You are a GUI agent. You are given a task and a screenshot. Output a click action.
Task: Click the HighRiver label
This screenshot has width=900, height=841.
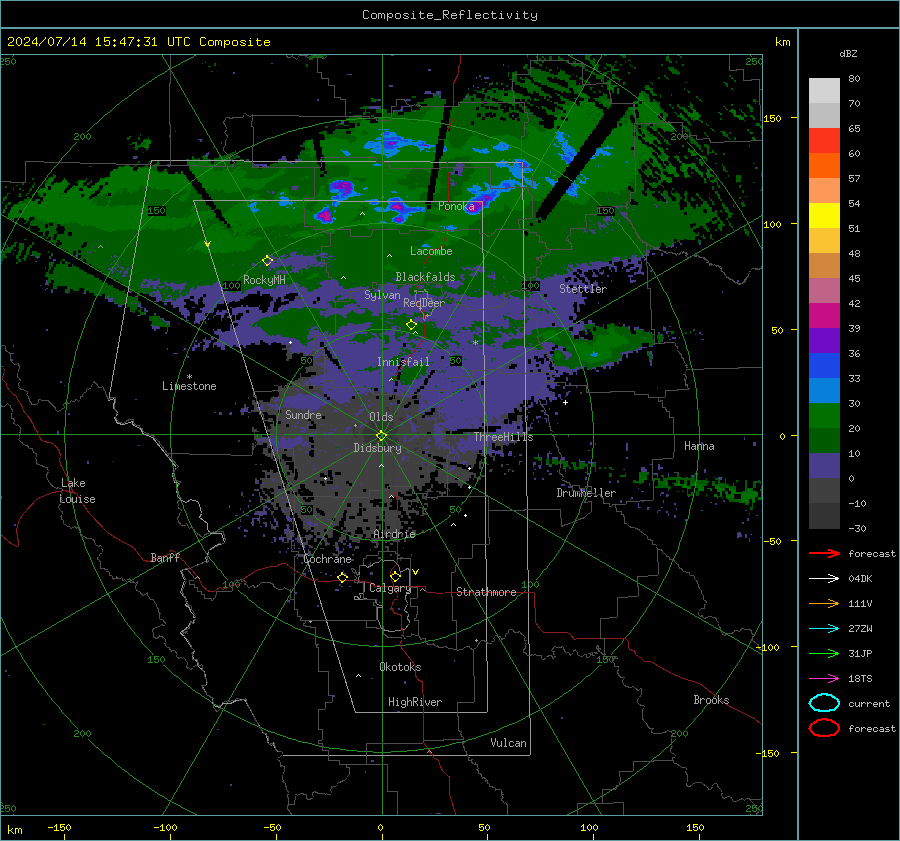click(415, 702)
